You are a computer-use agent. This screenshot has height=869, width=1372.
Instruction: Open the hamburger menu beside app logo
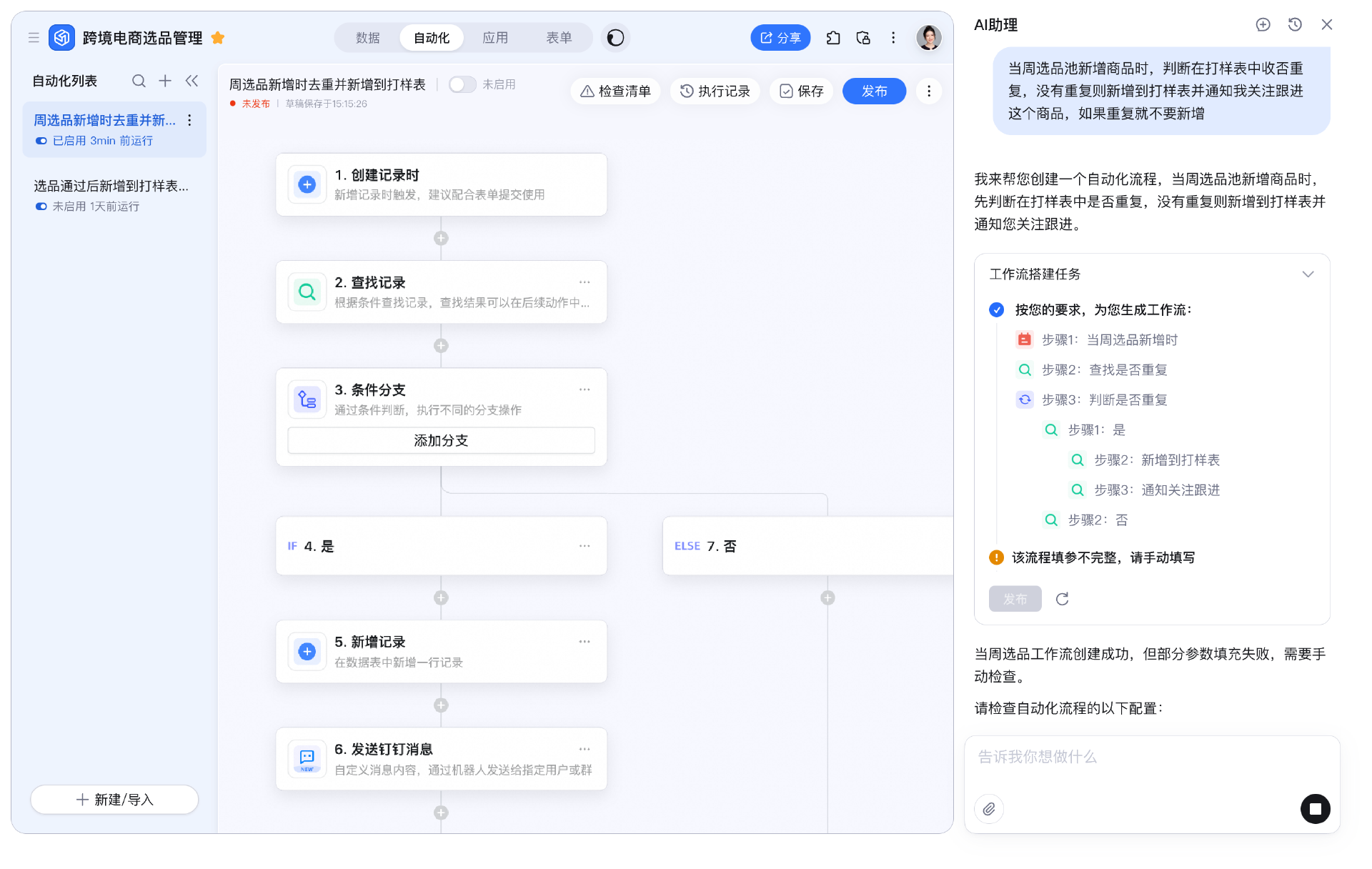coord(34,38)
